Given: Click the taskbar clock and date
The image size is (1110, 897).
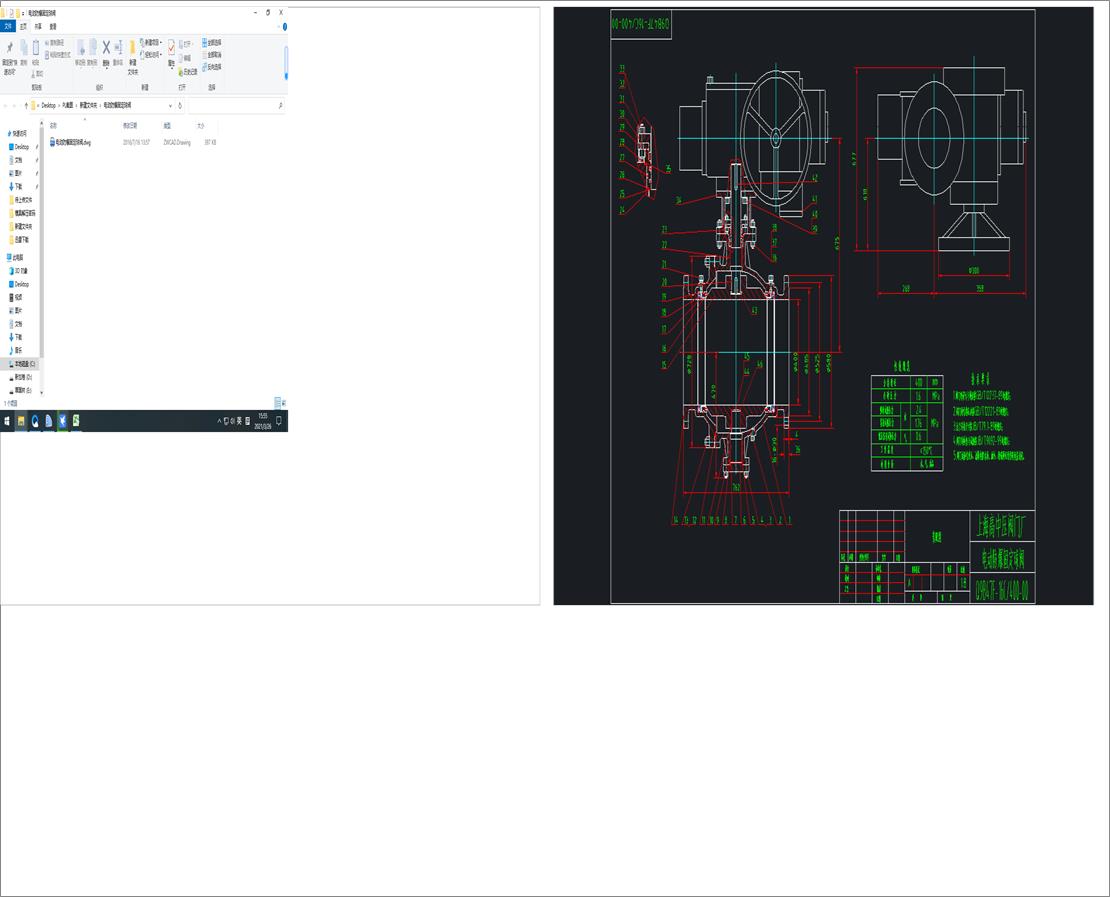Looking at the screenshot, I should pyautogui.click(x=263, y=421).
